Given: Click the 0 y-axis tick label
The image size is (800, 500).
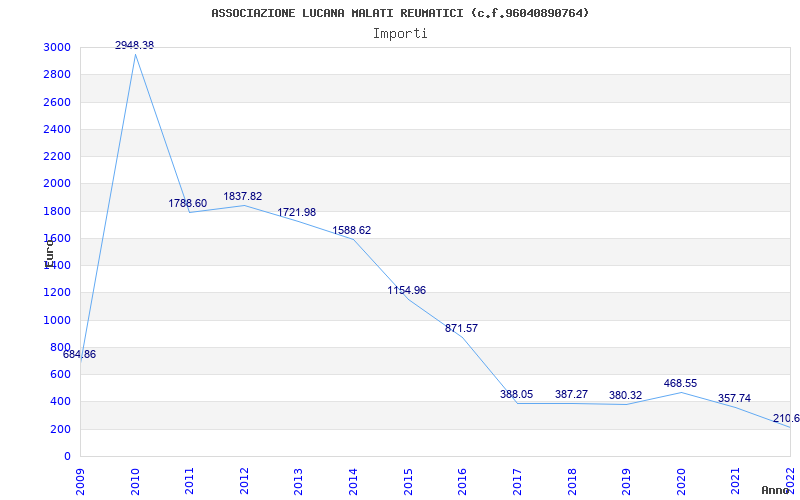Looking at the screenshot, I should [67, 457].
